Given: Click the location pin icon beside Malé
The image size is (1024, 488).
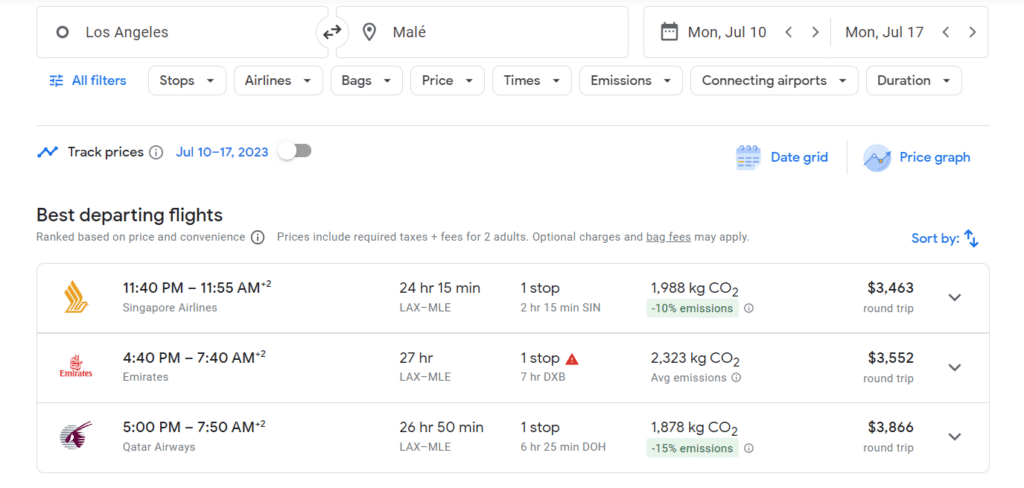Looking at the screenshot, I should (x=370, y=32).
